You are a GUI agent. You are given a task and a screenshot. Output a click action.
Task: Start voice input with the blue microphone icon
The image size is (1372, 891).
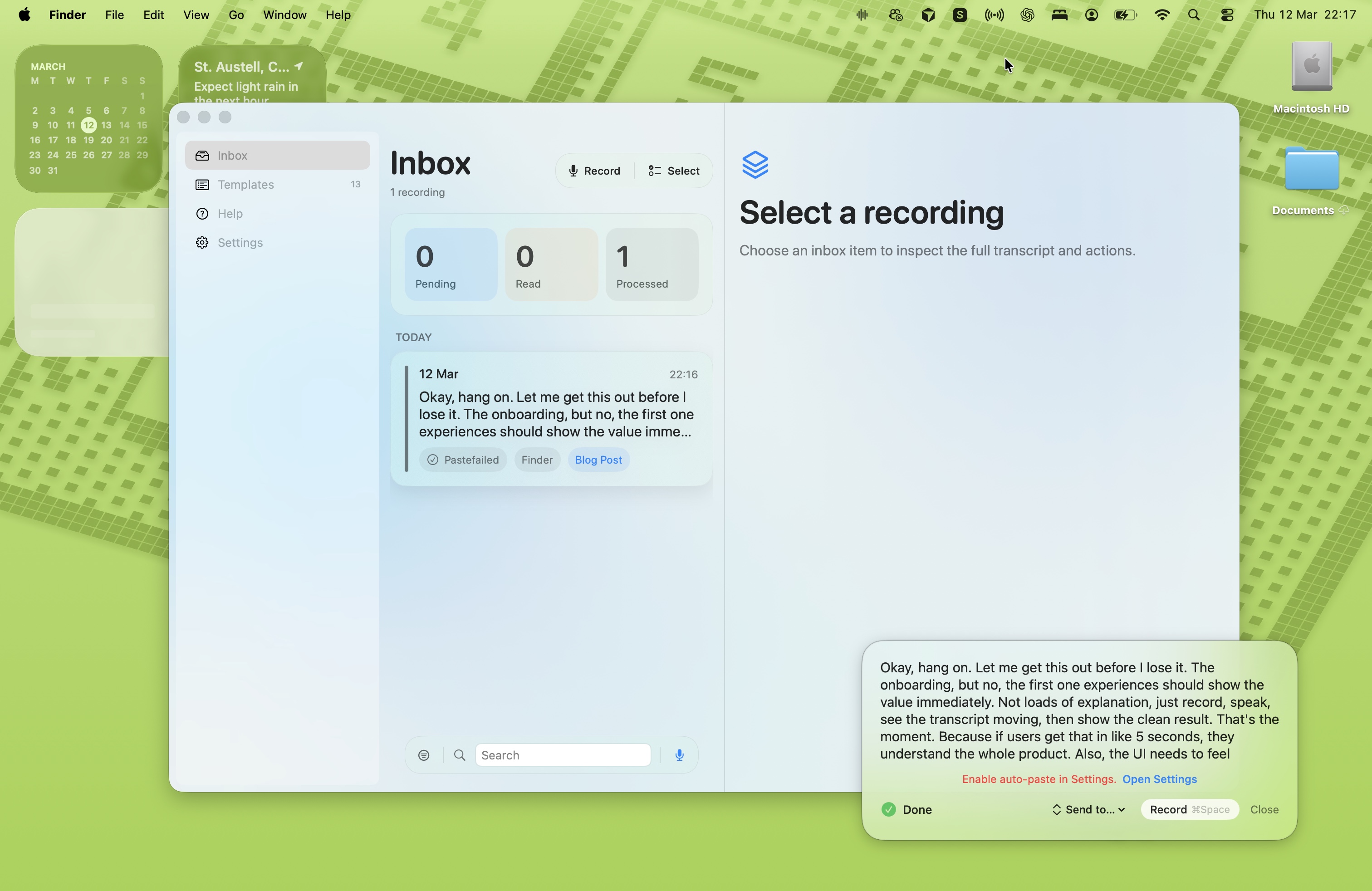tap(680, 754)
